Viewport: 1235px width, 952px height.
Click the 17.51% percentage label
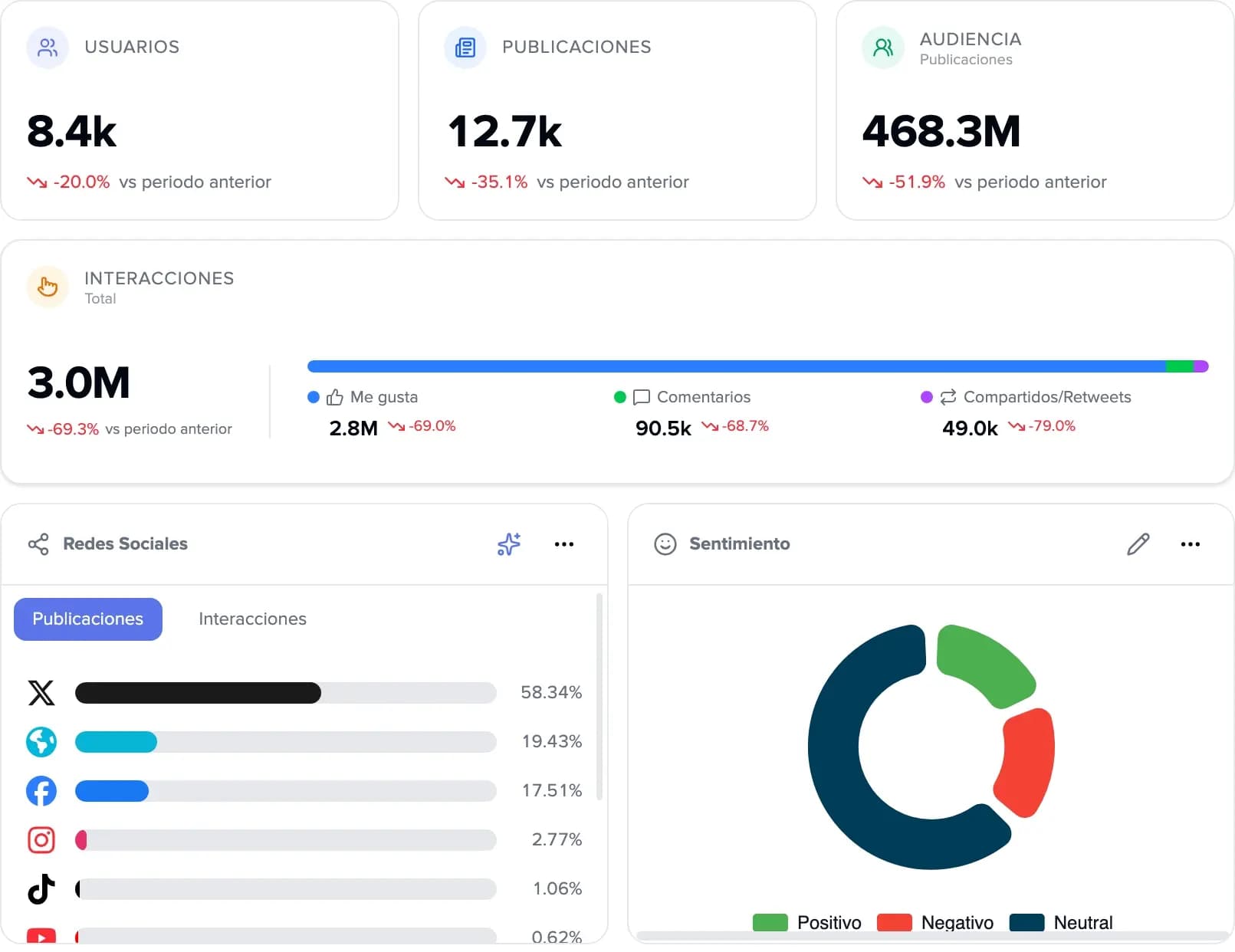[x=552, y=791]
